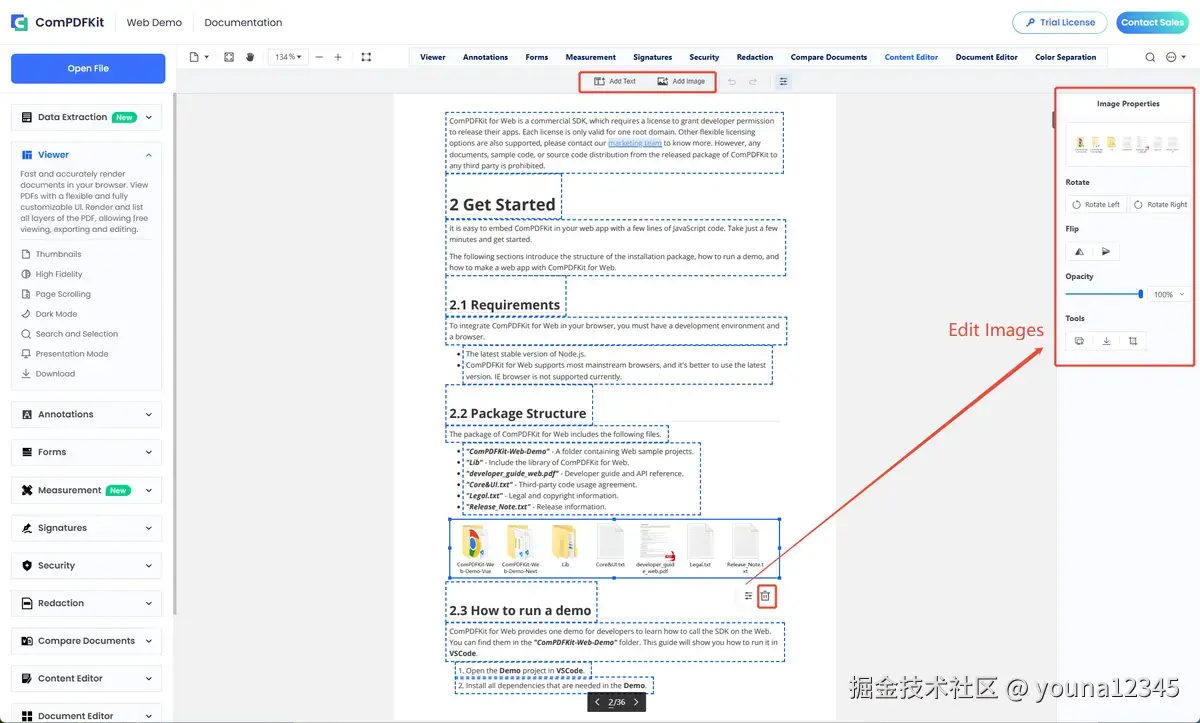Expand the Data Extraction section

click(x=86, y=117)
